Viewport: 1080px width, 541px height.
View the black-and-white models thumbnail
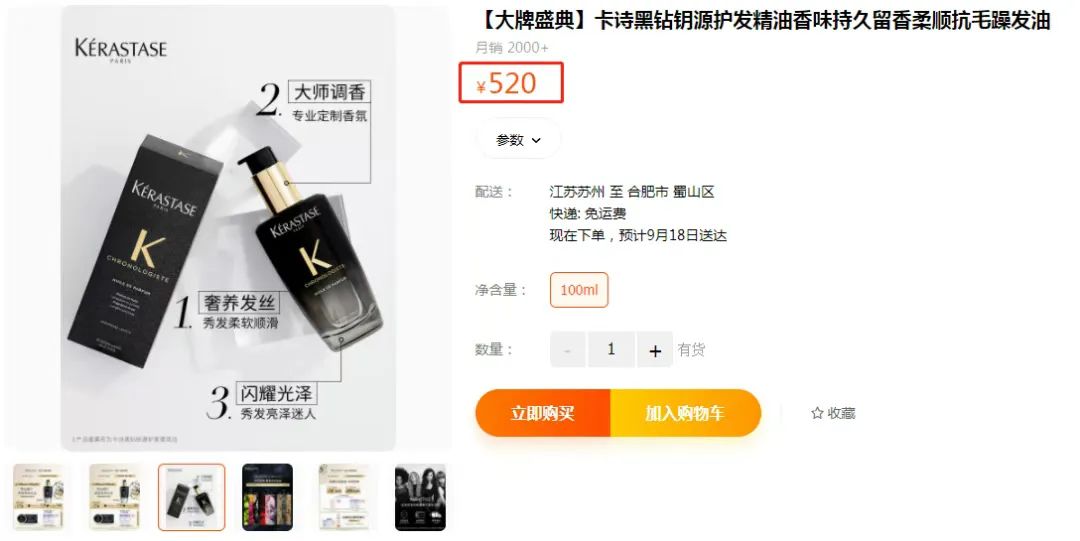coord(420,497)
